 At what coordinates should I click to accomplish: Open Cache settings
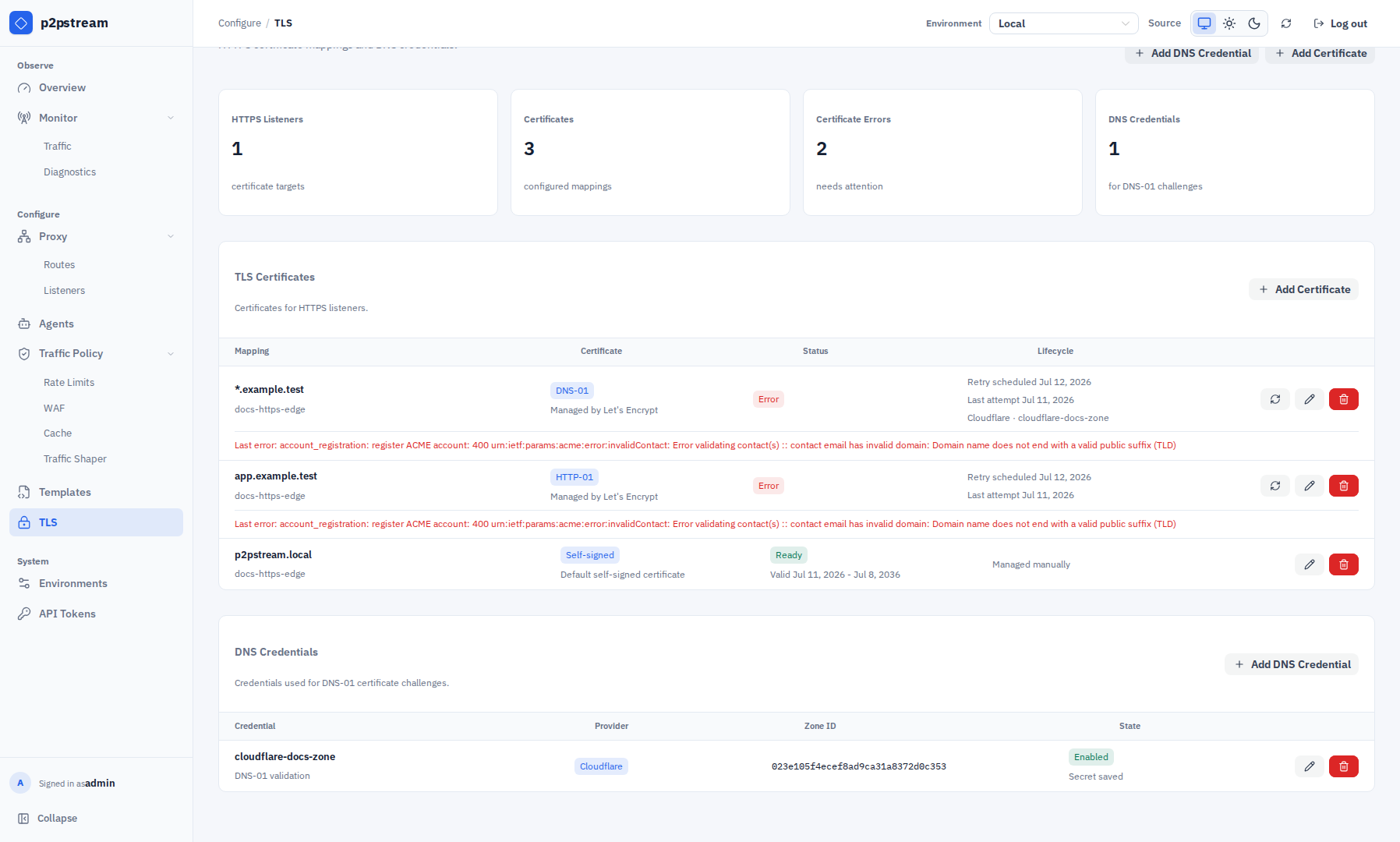click(58, 433)
